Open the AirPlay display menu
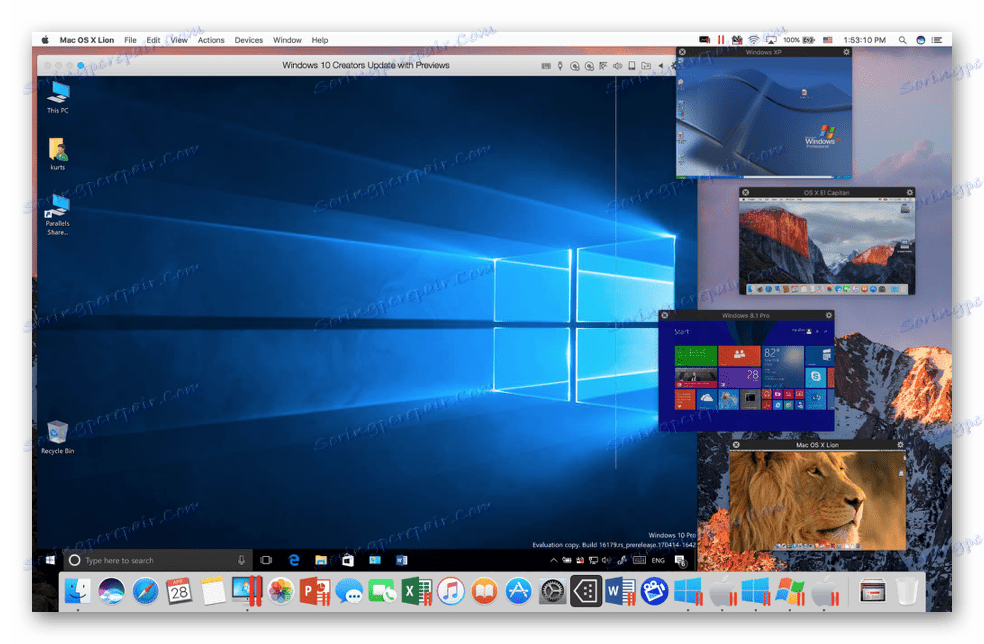Image resolution: width=984 pixels, height=644 pixels. click(771, 40)
